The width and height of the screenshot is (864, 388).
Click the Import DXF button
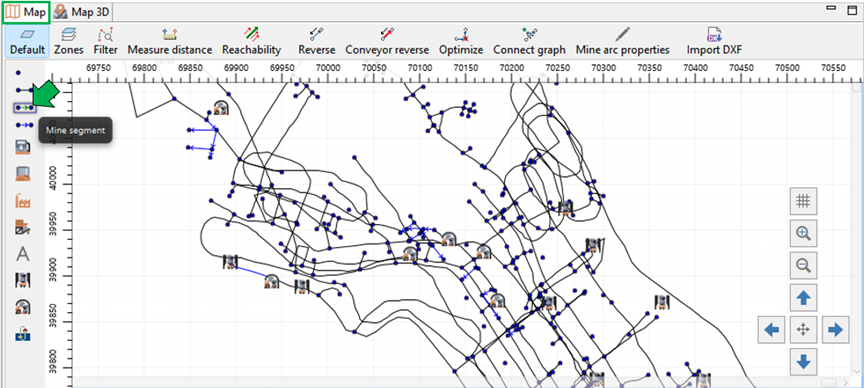point(714,42)
